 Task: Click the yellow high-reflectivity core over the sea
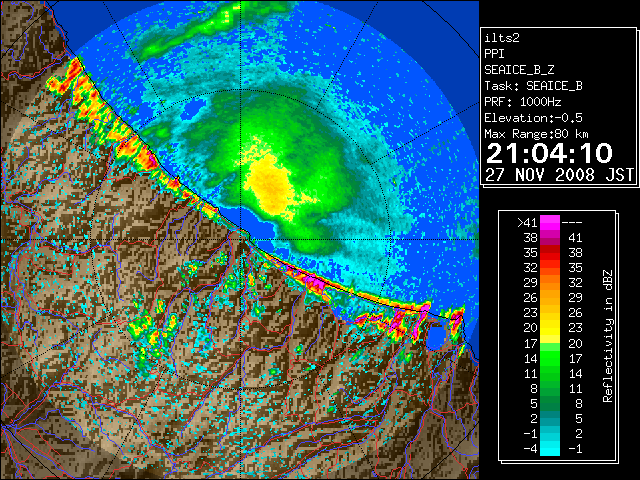(x=271, y=184)
